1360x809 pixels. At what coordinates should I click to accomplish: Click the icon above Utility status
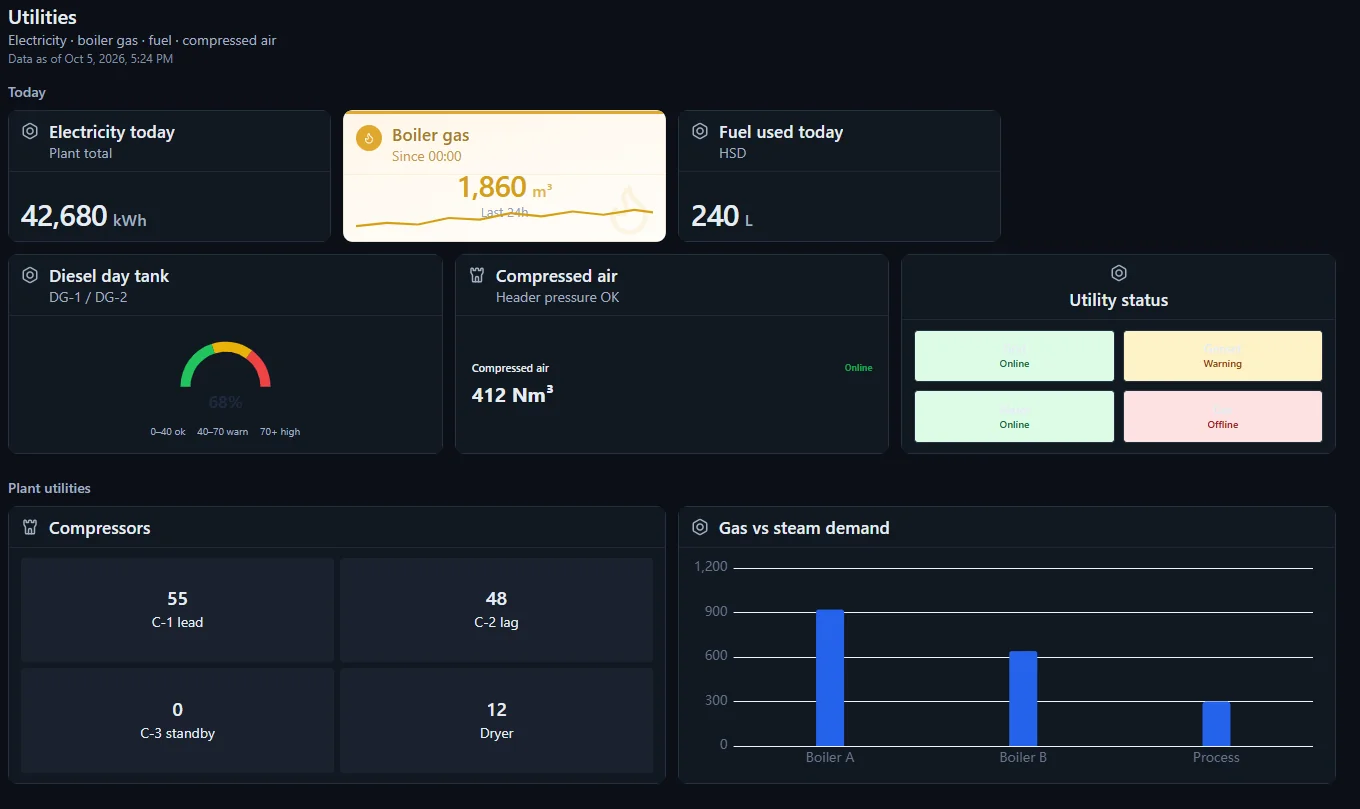tap(1119, 273)
